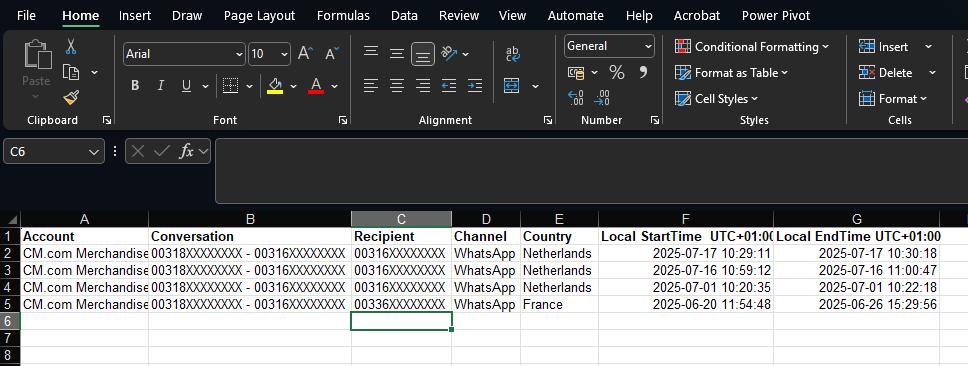
Task: Click the Cancel X in formula bar
Action: point(138,151)
